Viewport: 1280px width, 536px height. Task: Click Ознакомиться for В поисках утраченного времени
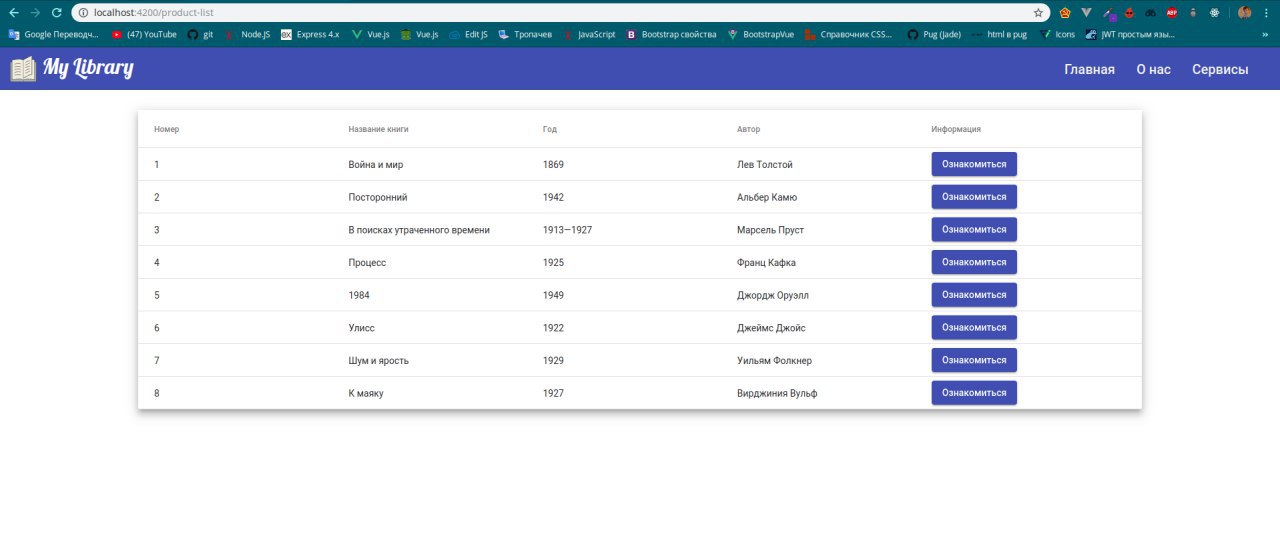[974, 229]
